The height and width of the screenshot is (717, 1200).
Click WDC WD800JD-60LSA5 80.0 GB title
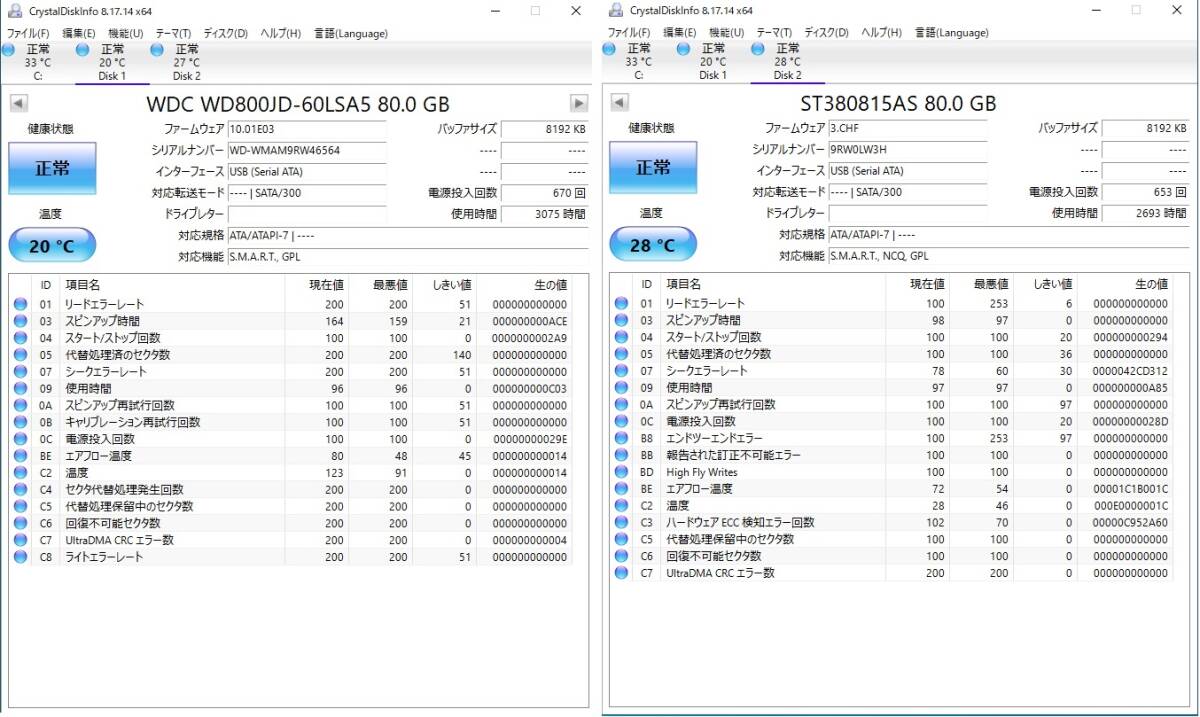298,104
